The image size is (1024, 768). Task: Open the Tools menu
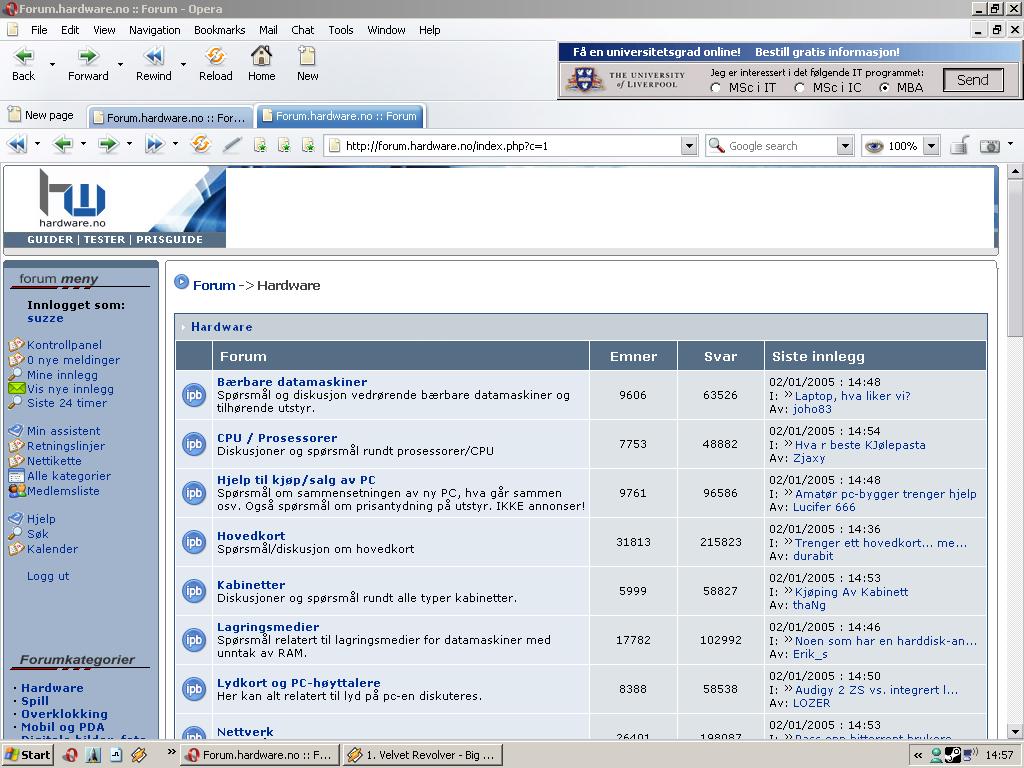click(x=341, y=30)
